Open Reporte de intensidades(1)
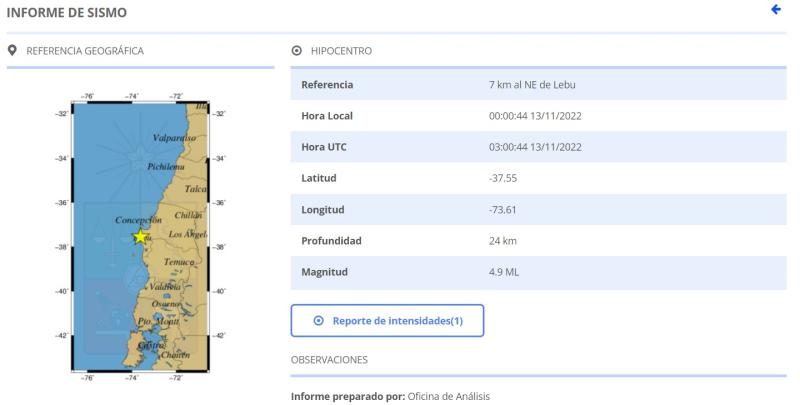 pos(387,321)
